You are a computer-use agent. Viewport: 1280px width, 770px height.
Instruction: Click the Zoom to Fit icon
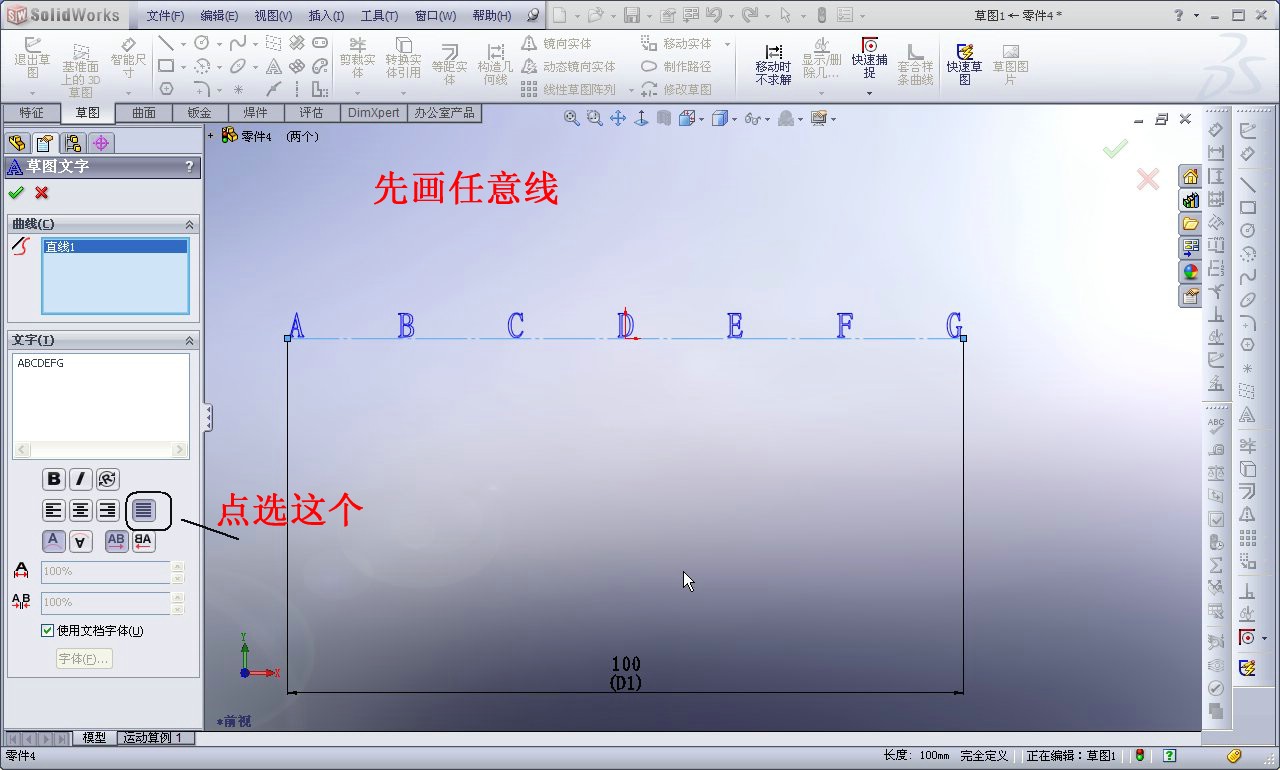[x=572, y=119]
